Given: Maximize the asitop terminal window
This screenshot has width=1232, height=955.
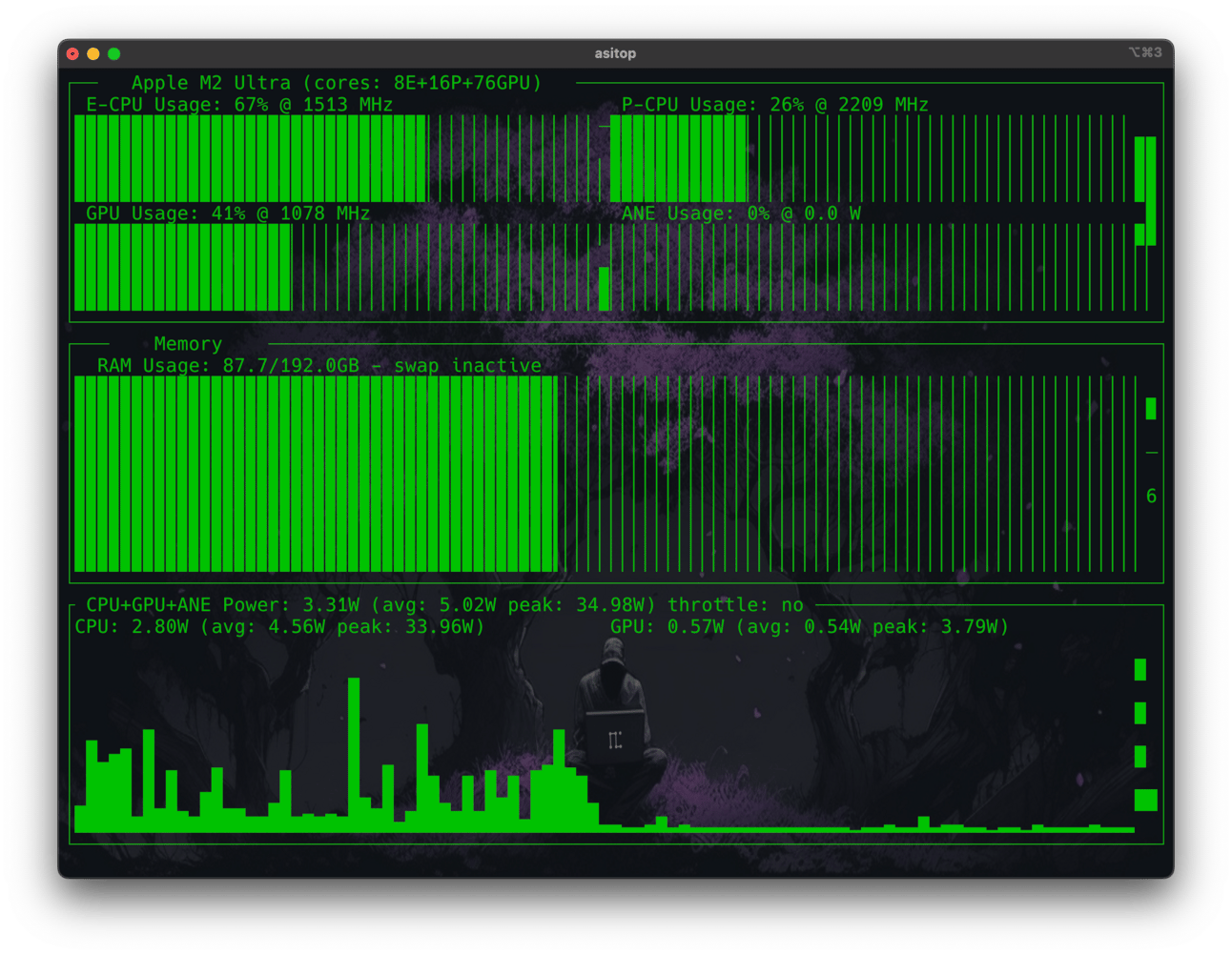Looking at the screenshot, I should click(114, 53).
